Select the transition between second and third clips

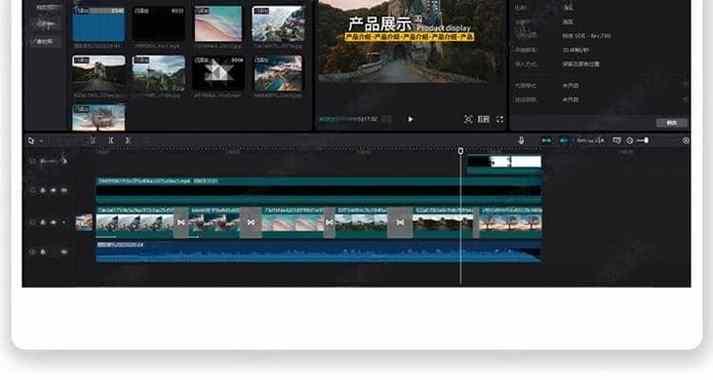[251, 223]
